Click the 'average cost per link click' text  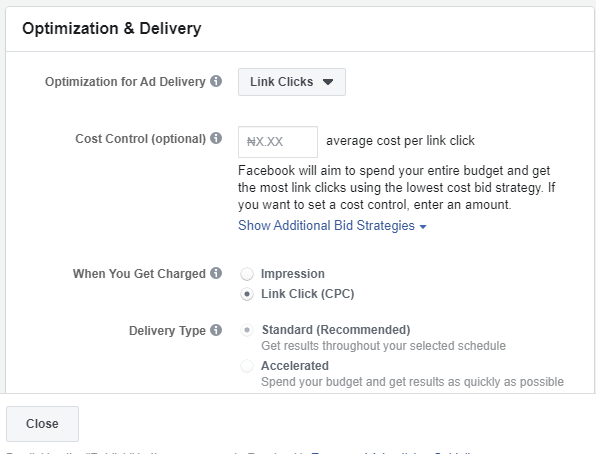pyautogui.click(x=400, y=141)
